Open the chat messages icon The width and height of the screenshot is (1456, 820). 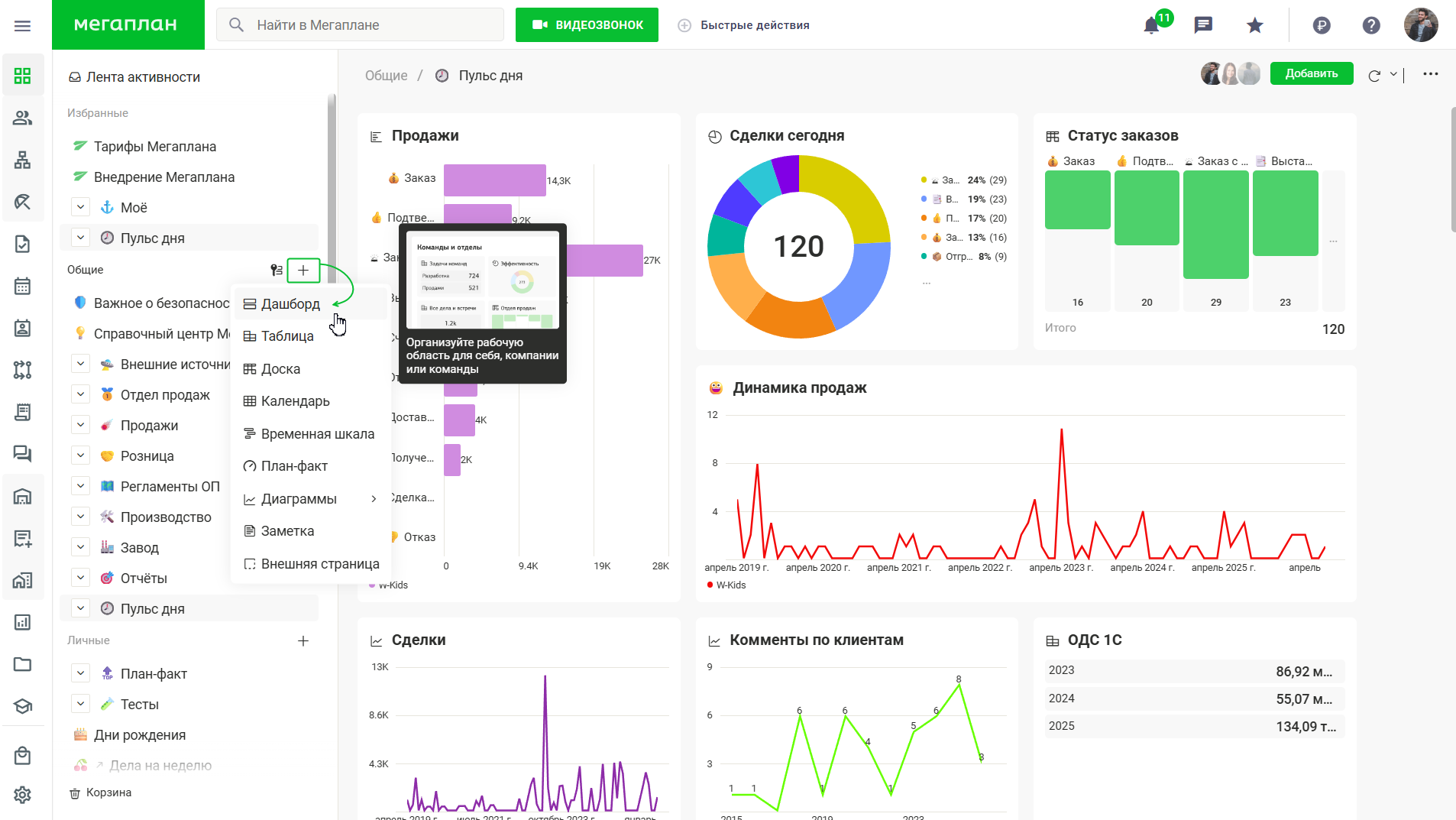pos(1203,25)
